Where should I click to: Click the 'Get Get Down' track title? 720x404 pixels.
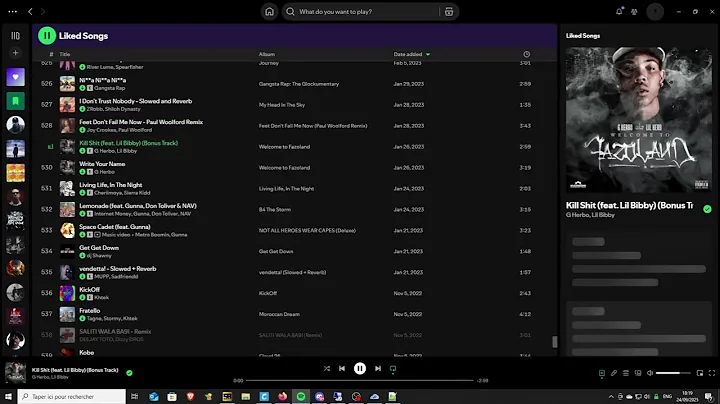(99, 247)
